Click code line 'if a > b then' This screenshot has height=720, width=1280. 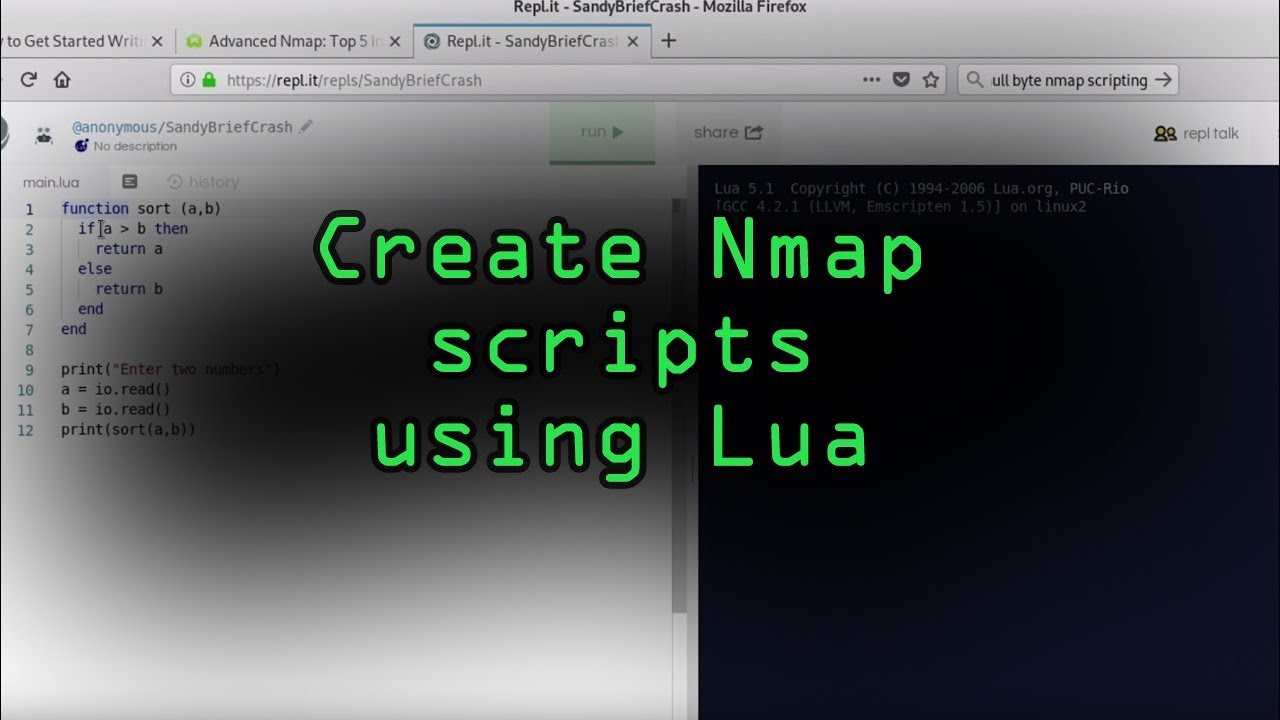[x=133, y=228]
